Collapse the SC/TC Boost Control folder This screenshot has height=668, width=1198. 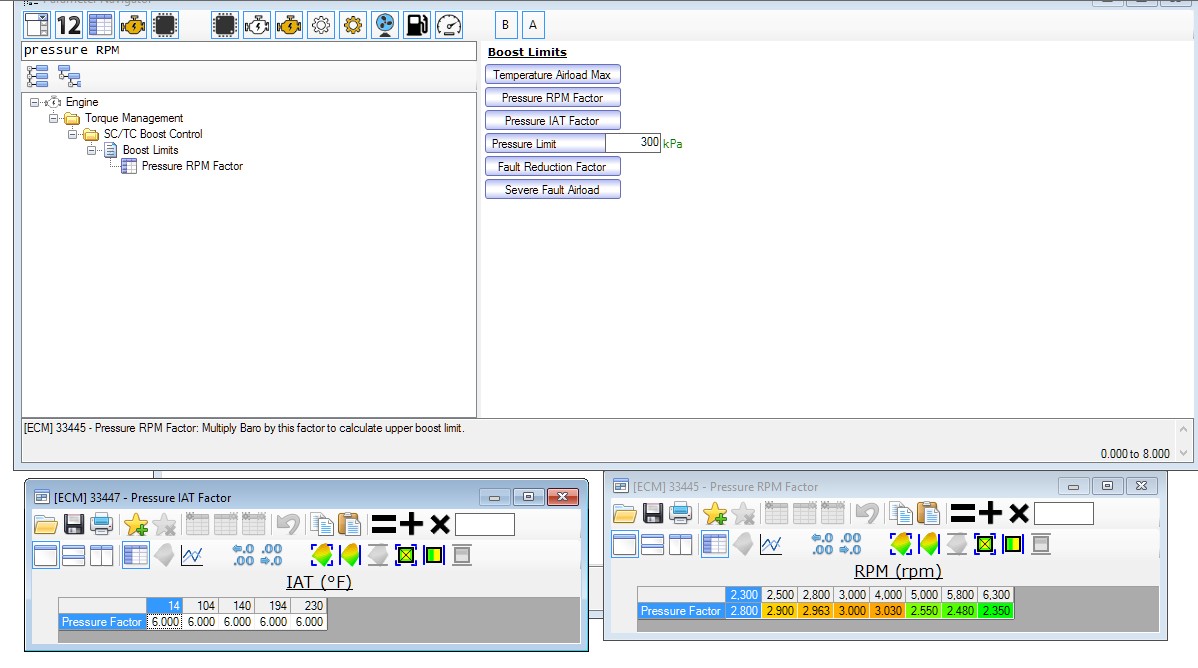pyautogui.click(x=72, y=135)
